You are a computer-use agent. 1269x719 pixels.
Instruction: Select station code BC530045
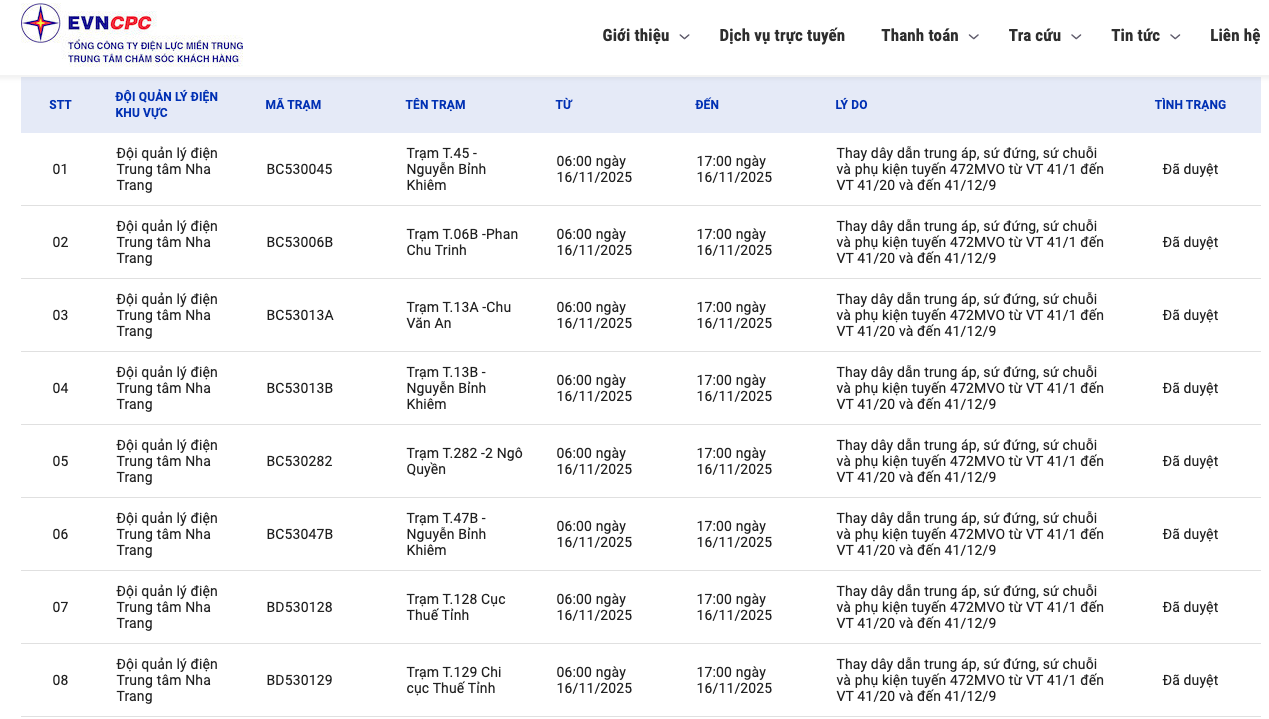coord(299,170)
